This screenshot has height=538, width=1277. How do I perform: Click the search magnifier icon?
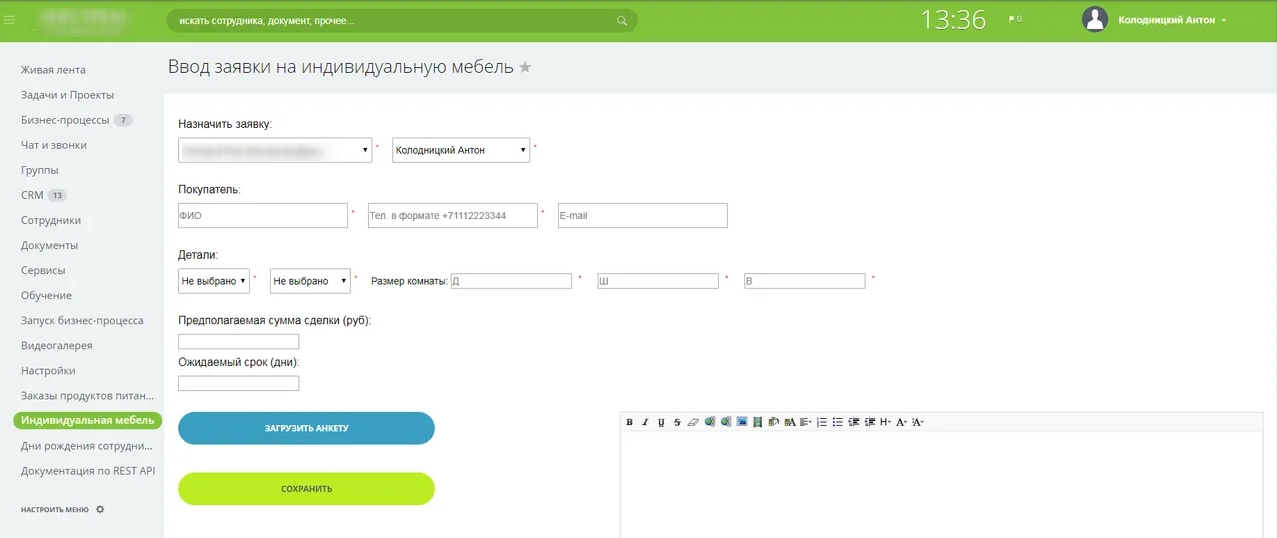tap(622, 20)
